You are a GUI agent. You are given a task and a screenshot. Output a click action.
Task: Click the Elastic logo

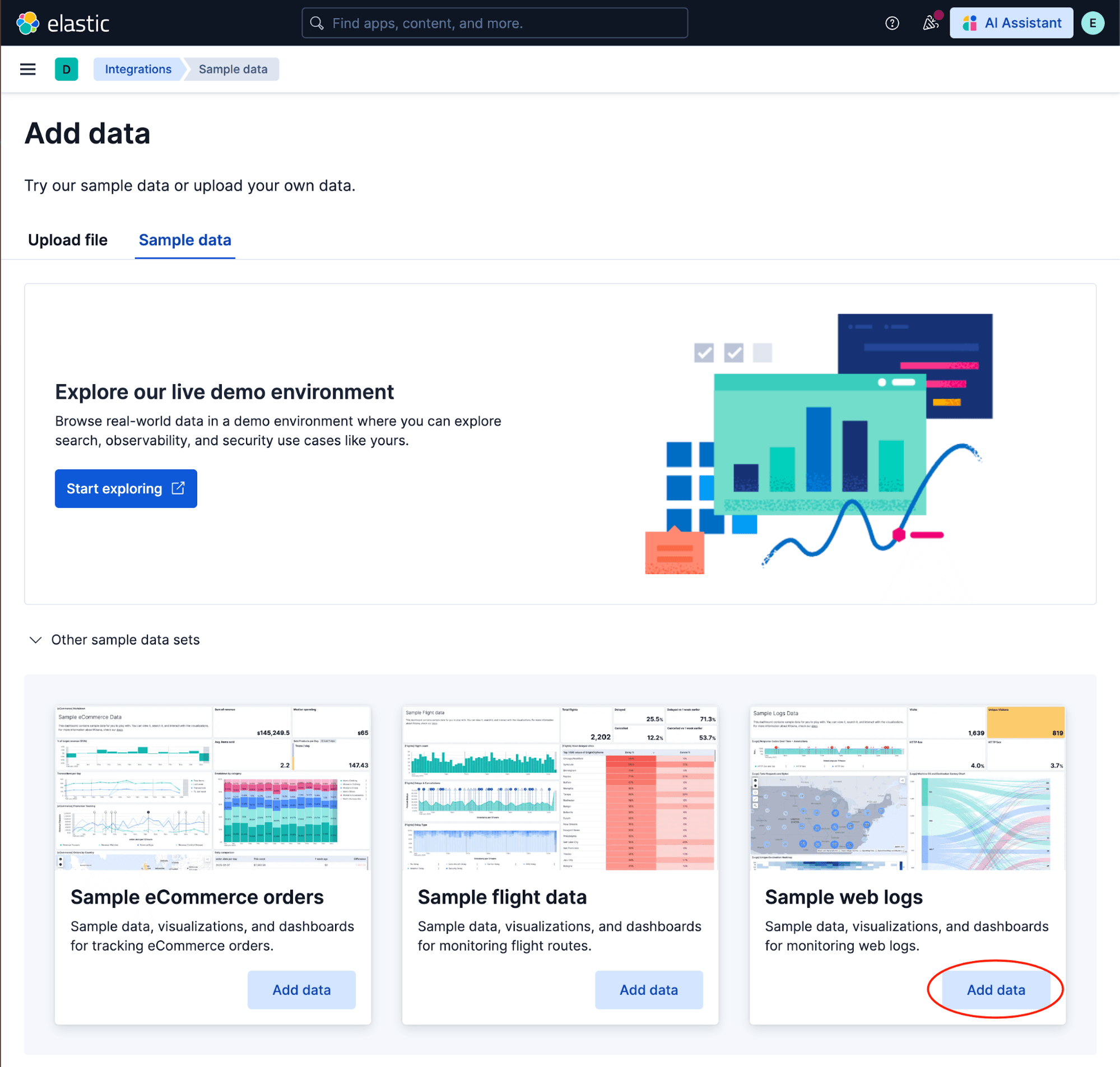tap(64, 23)
